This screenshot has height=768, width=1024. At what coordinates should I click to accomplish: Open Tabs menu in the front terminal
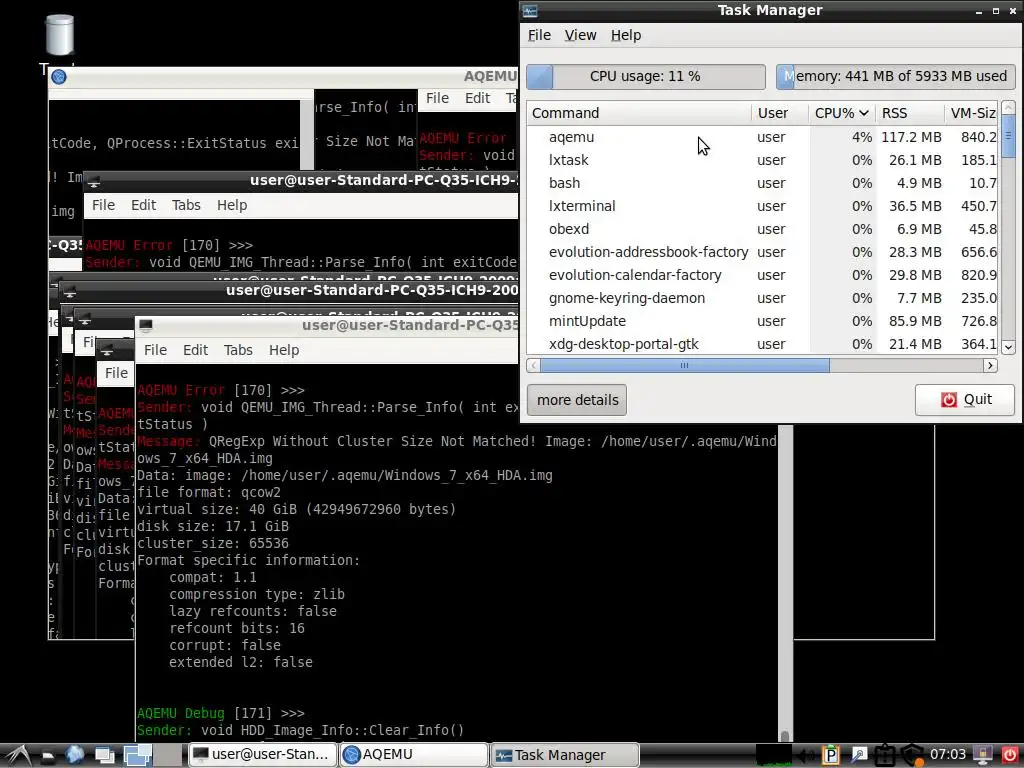click(x=238, y=350)
